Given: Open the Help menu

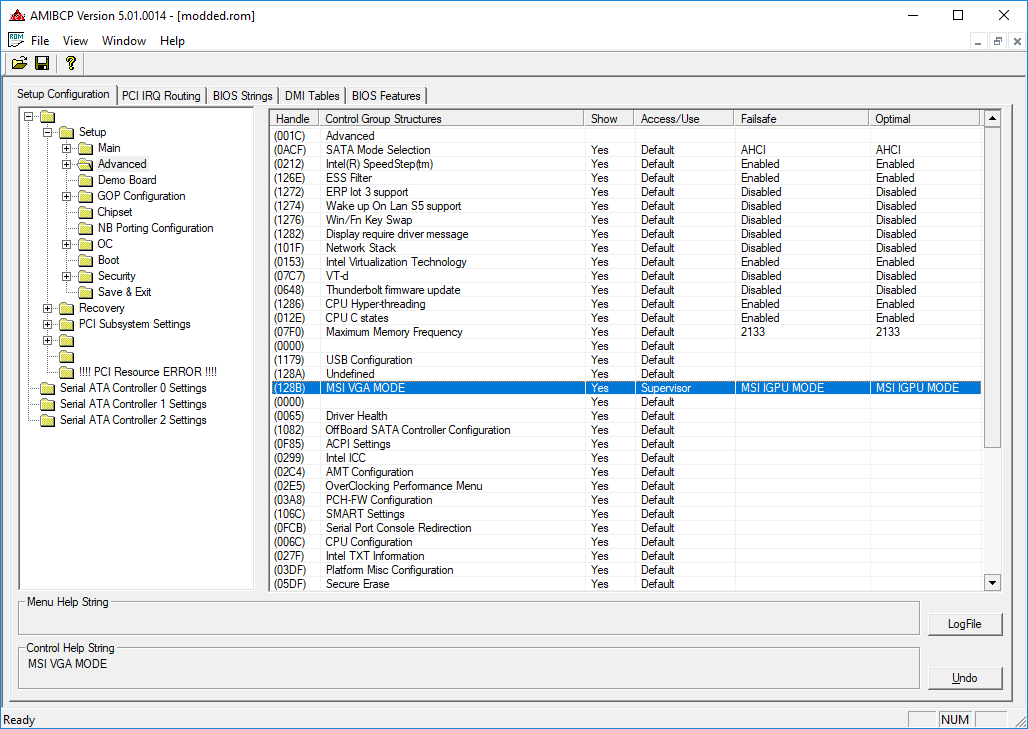Looking at the screenshot, I should (172, 41).
